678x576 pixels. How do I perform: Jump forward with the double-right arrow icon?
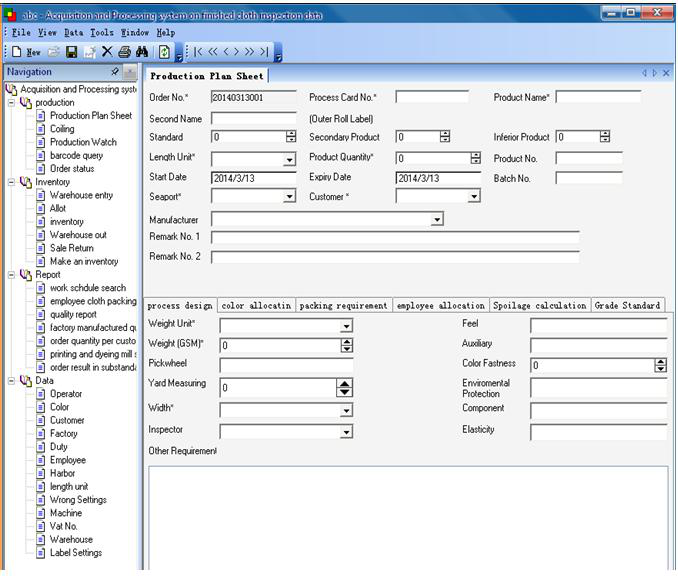click(x=249, y=51)
